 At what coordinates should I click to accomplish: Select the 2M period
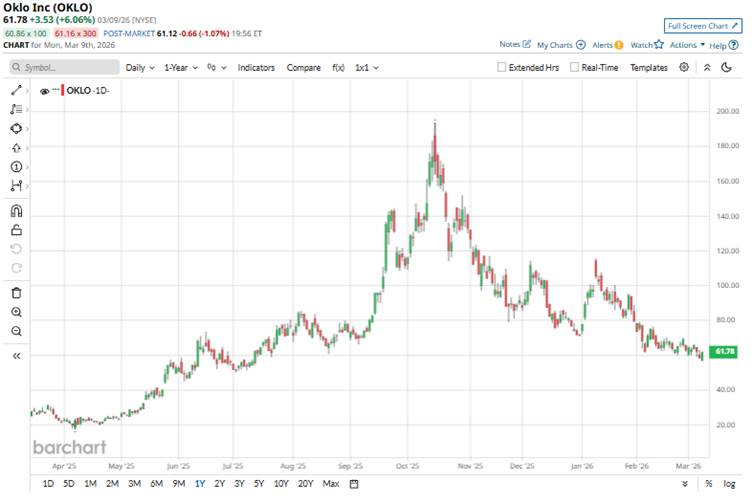[112, 484]
